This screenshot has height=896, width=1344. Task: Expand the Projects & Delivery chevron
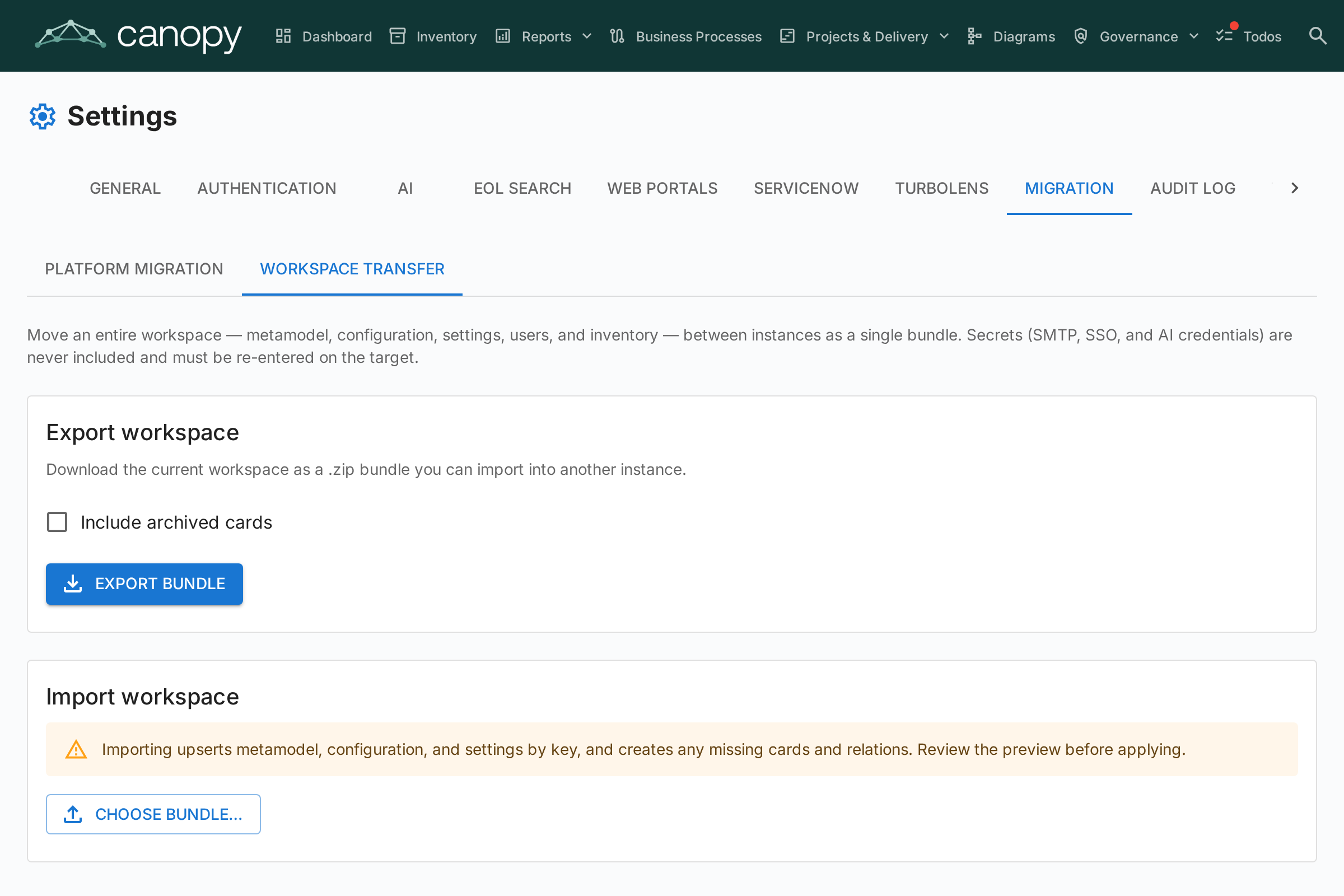(944, 36)
